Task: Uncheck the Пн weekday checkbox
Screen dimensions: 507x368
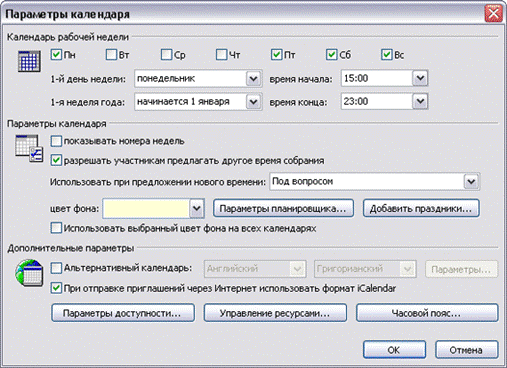Action: tap(56, 54)
